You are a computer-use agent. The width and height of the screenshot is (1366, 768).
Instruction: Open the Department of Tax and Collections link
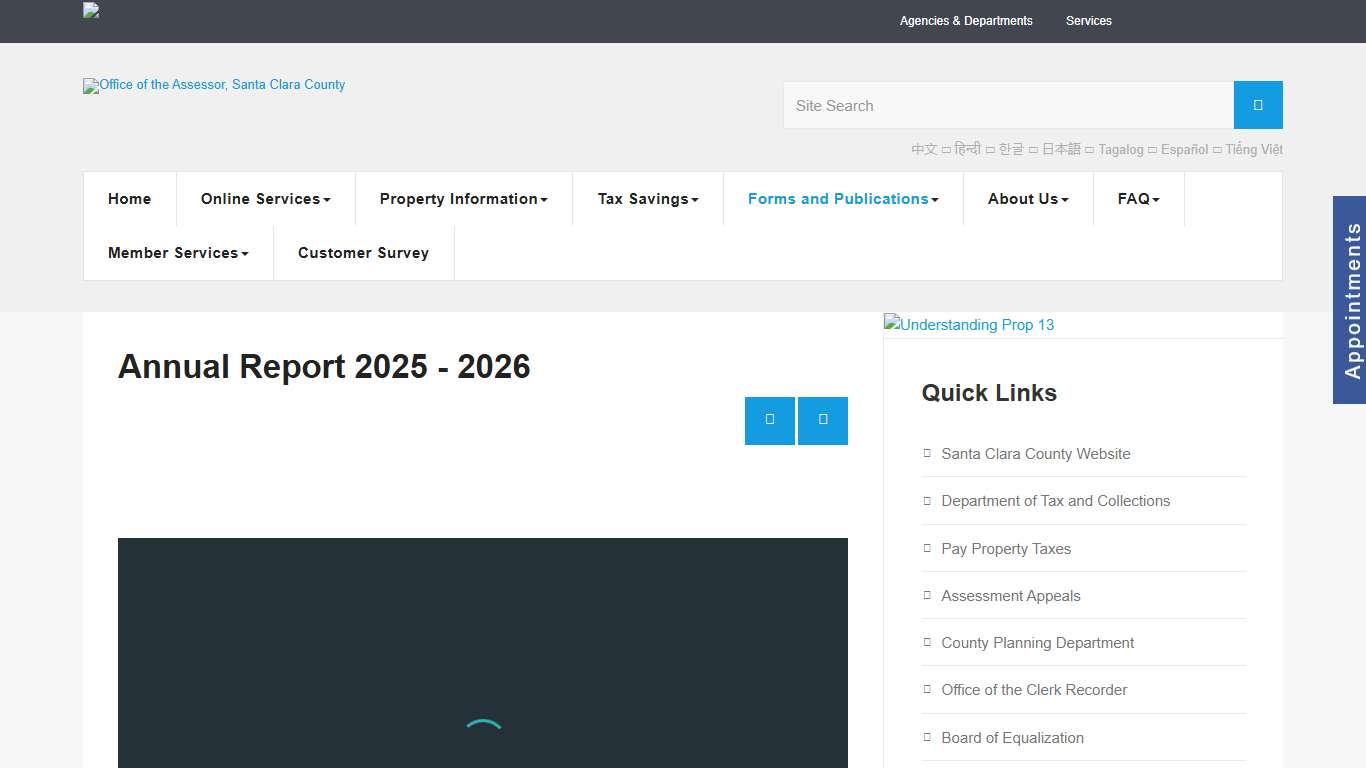point(1055,500)
